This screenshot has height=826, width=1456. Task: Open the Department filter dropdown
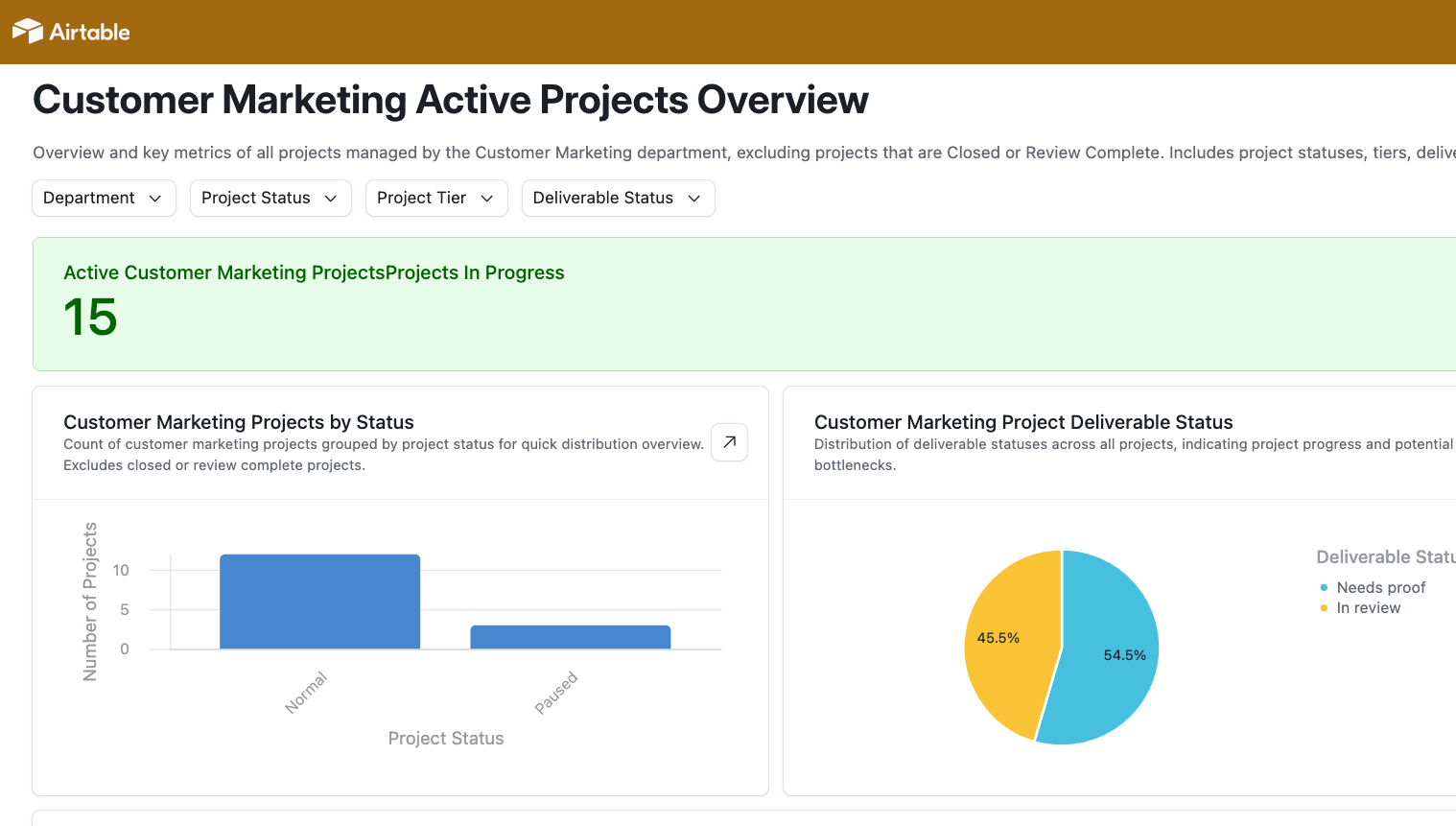[105, 198]
